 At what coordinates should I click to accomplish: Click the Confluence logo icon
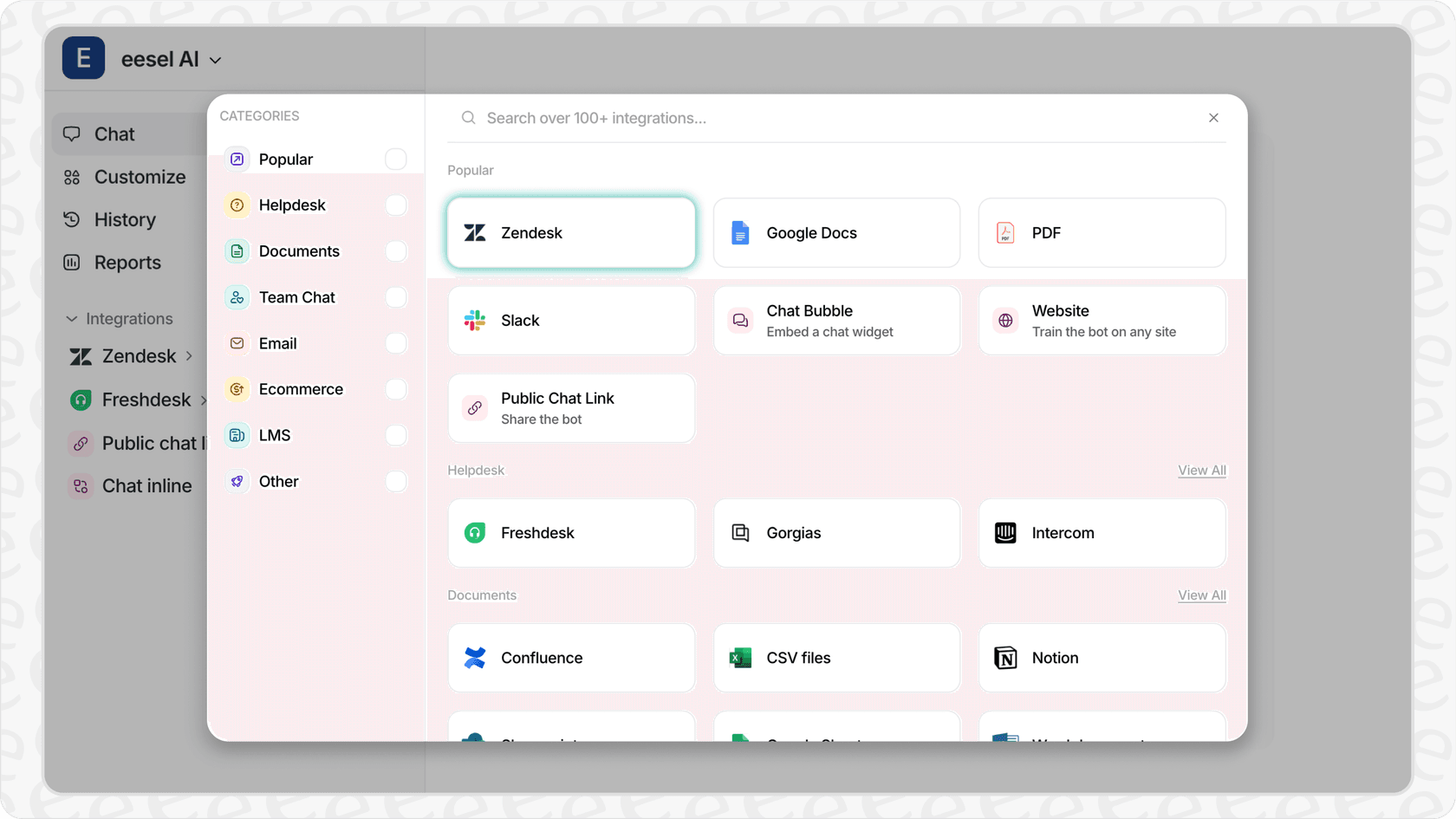[x=475, y=658]
